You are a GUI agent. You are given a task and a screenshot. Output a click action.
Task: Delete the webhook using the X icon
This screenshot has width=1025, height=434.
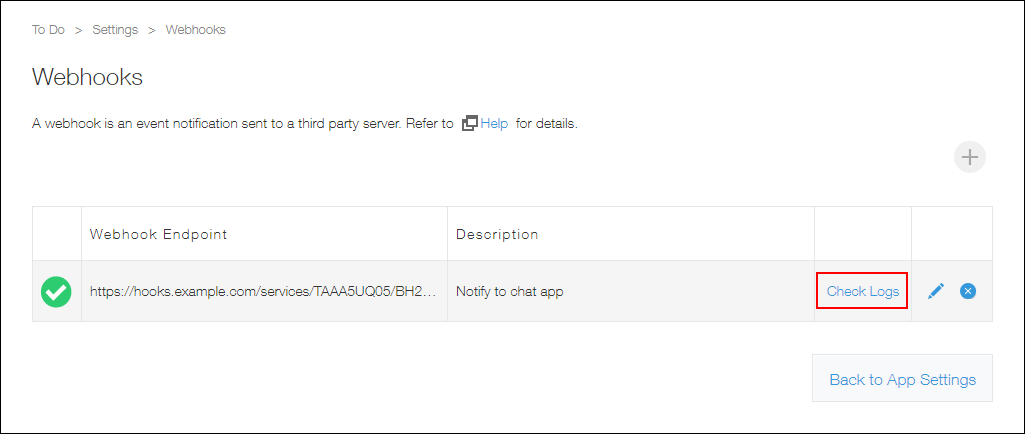[x=968, y=291]
